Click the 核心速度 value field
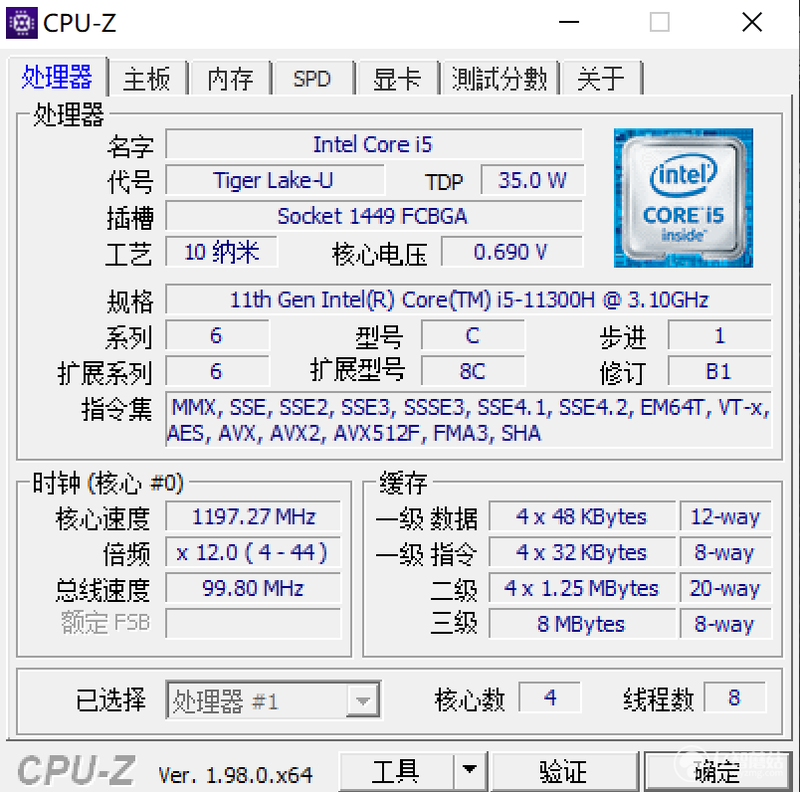This screenshot has height=792, width=800. [253, 516]
